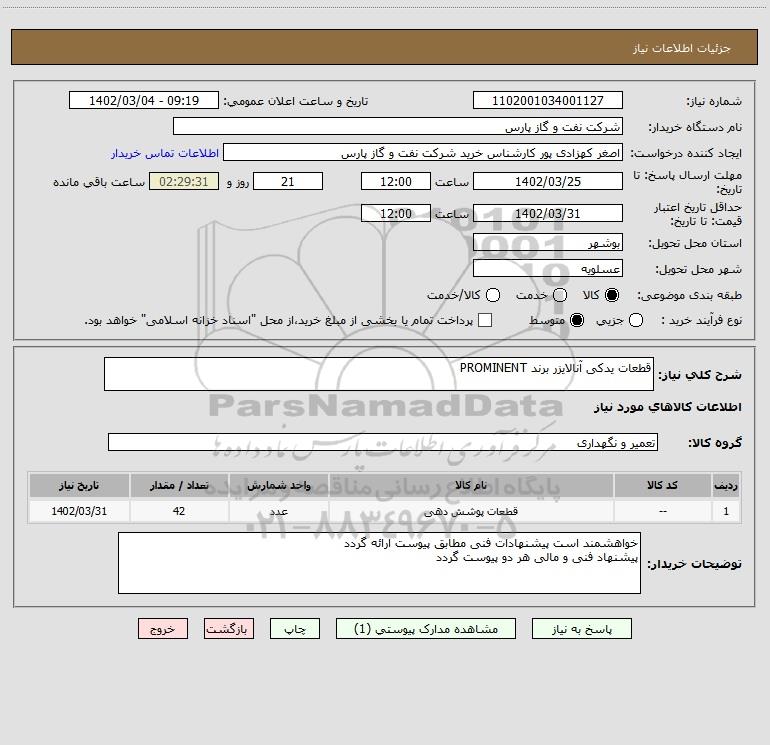Viewport: 770px width, 745px height.
Task: Click price validity date 1402/03/31 field
Action: 548,213
